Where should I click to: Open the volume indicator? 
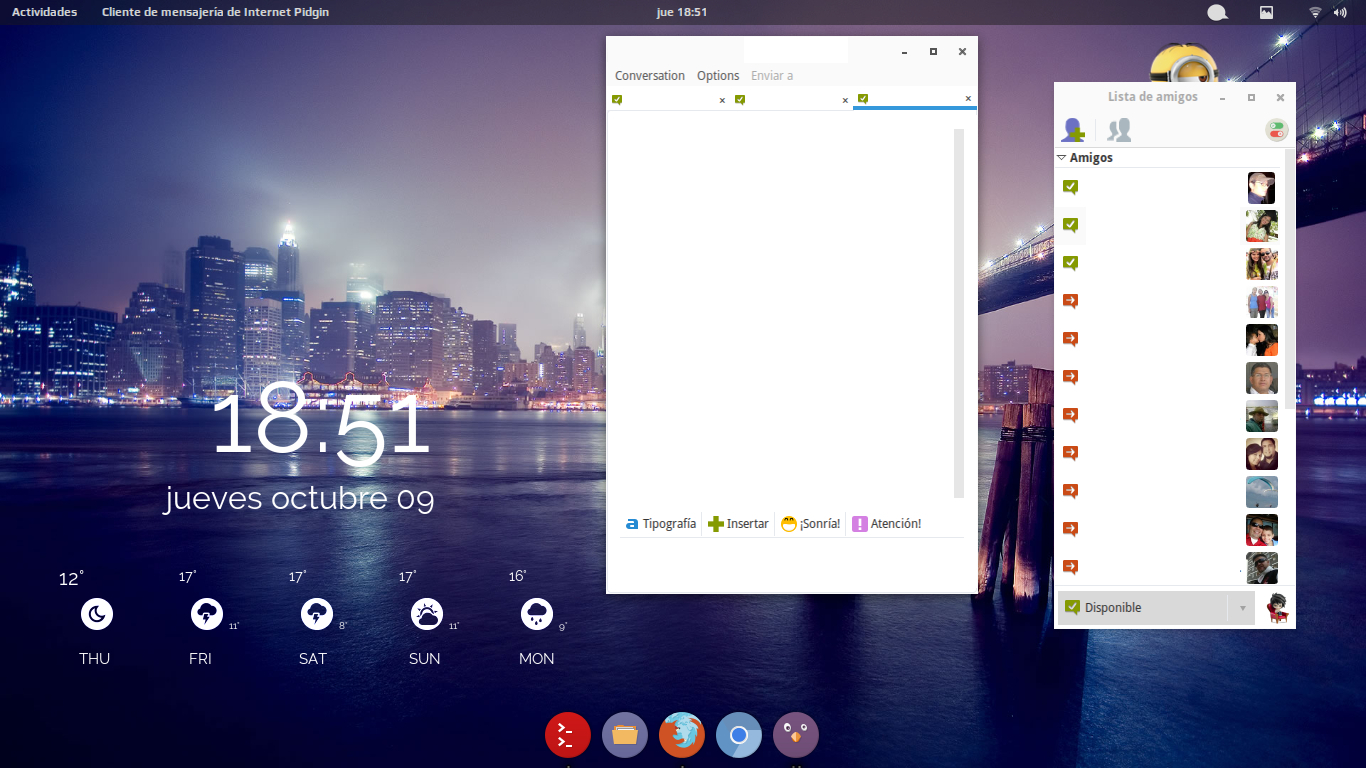point(1340,12)
